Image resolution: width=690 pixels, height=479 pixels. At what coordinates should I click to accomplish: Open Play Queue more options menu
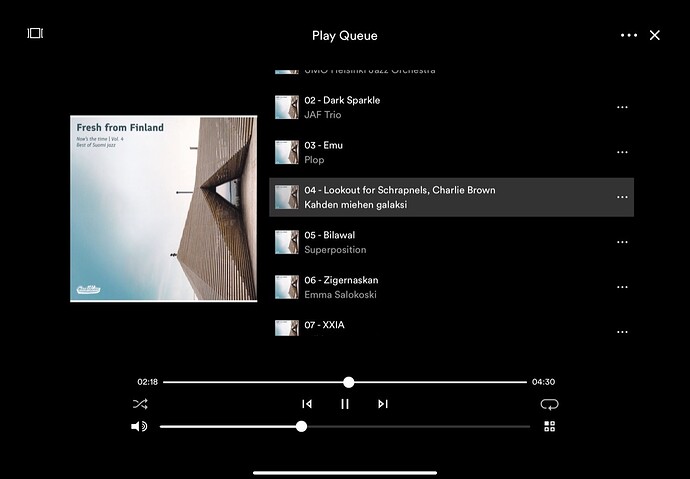click(629, 35)
